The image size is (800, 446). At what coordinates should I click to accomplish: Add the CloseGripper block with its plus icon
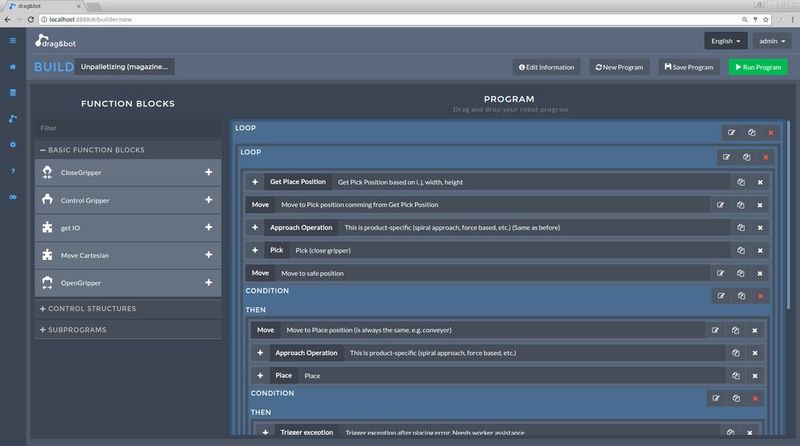[x=209, y=172]
